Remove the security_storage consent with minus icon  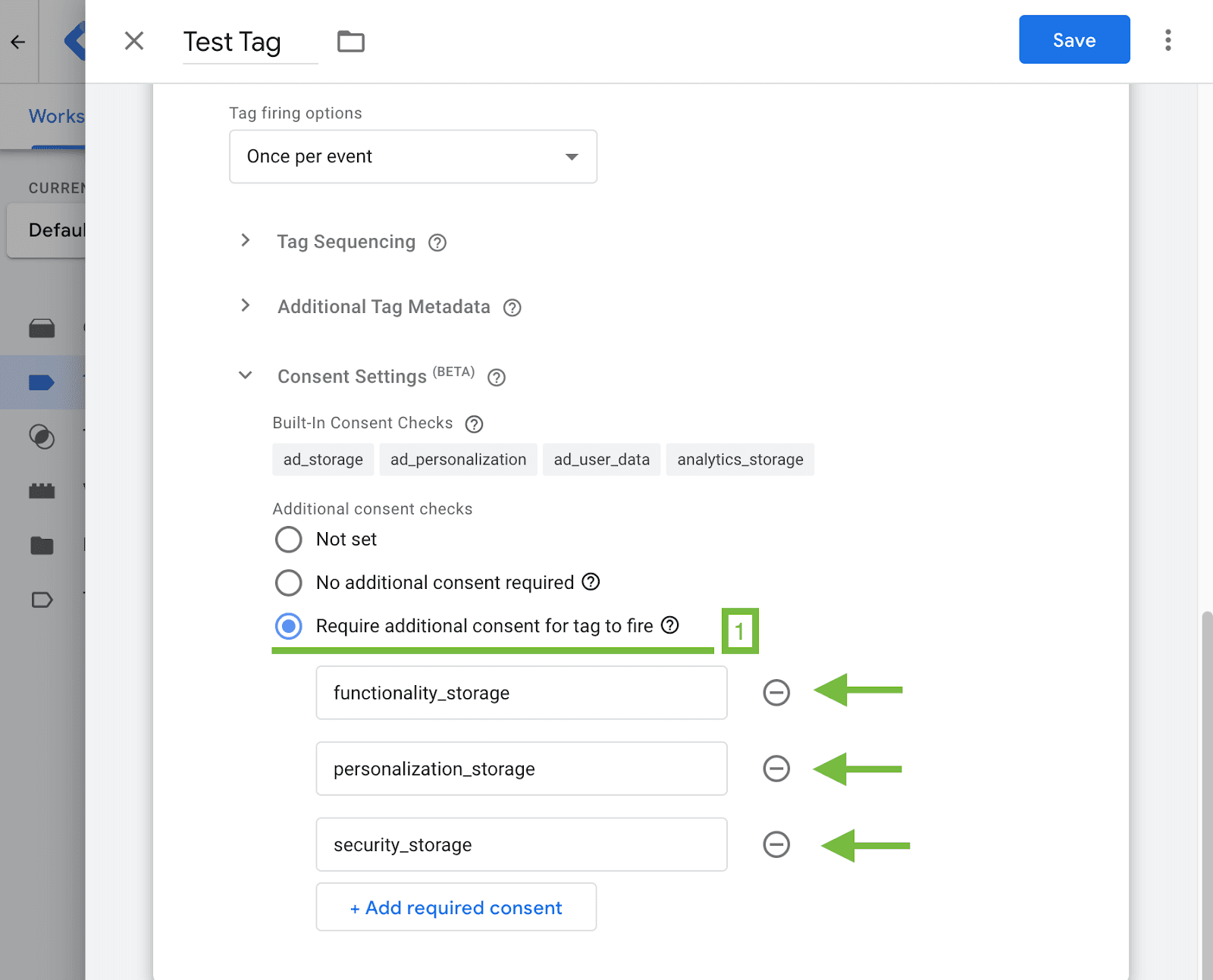coord(776,844)
